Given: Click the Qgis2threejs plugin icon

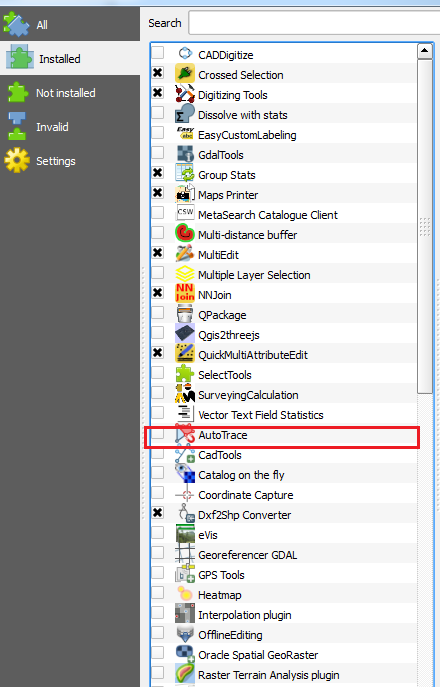Looking at the screenshot, I should [x=185, y=333].
